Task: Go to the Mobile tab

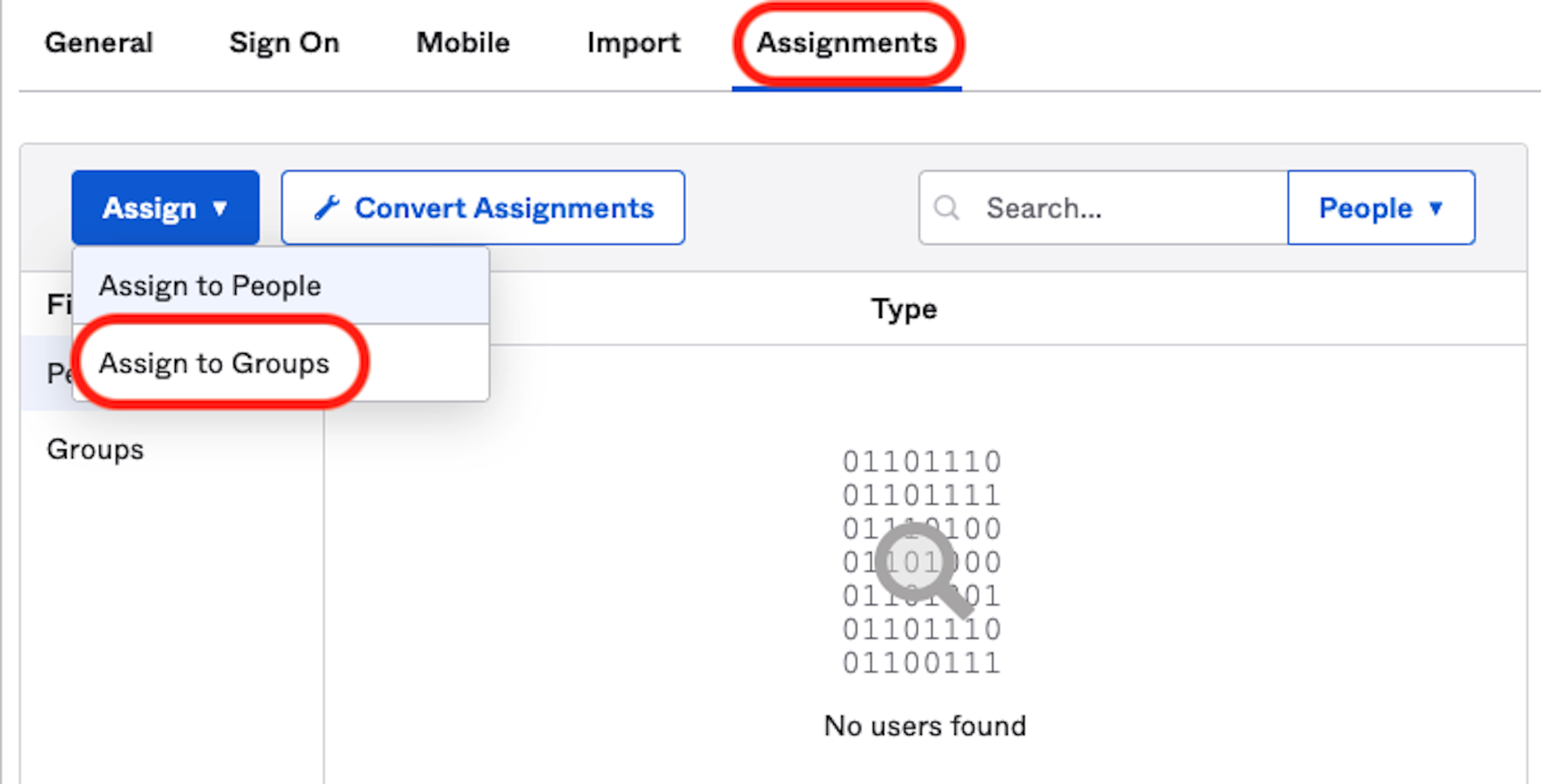Action: click(x=463, y=43)
